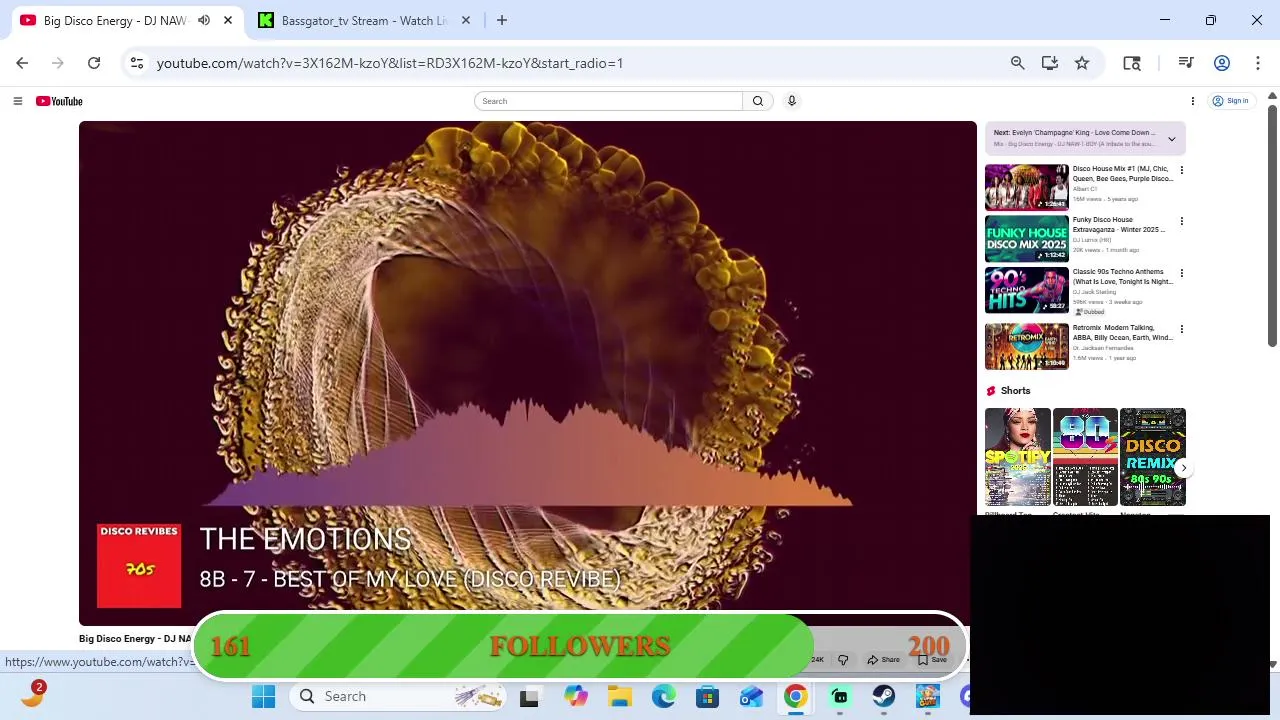Viewport: 1280px width, 720px height.
Task: Click the video player to pause
Action: point(528,372)
